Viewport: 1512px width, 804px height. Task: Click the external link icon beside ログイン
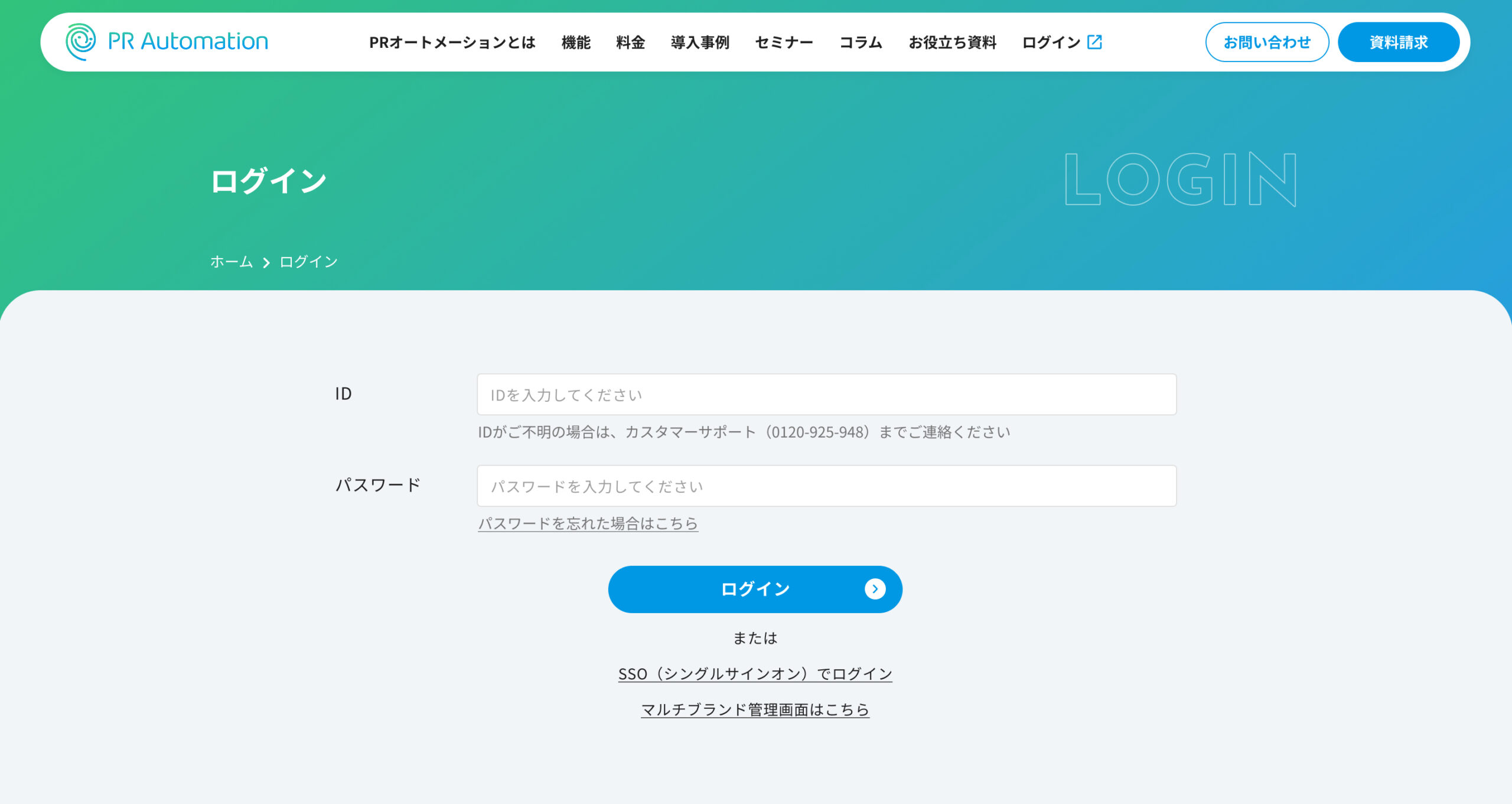(x=1094, y=42)
